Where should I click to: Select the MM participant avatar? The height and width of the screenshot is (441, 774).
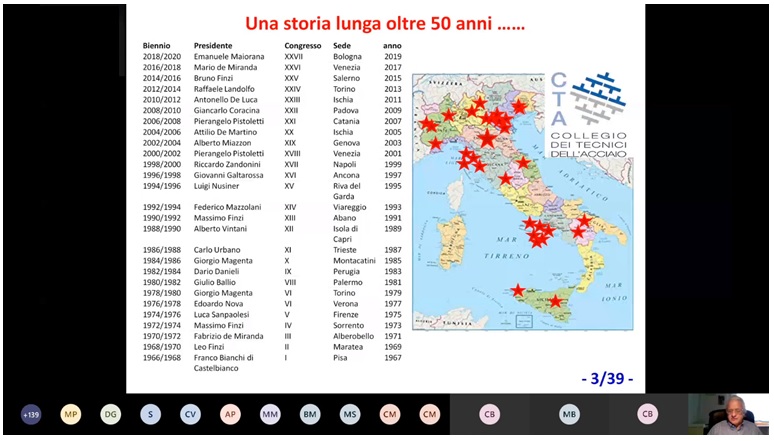pos(270,415)
